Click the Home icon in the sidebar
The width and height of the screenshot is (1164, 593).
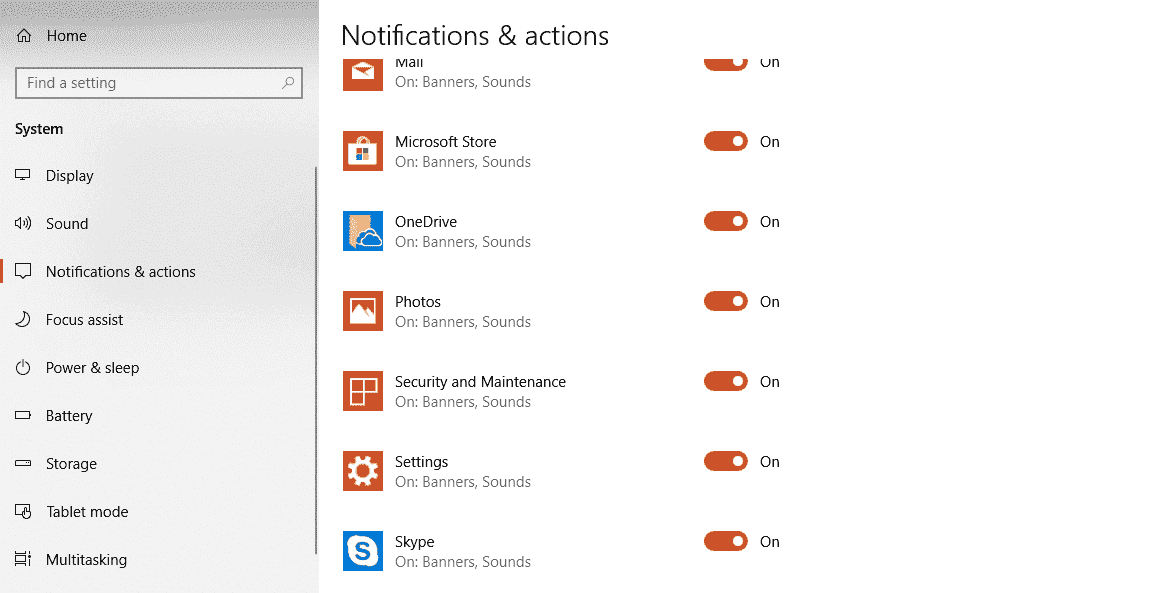(22, 35)
